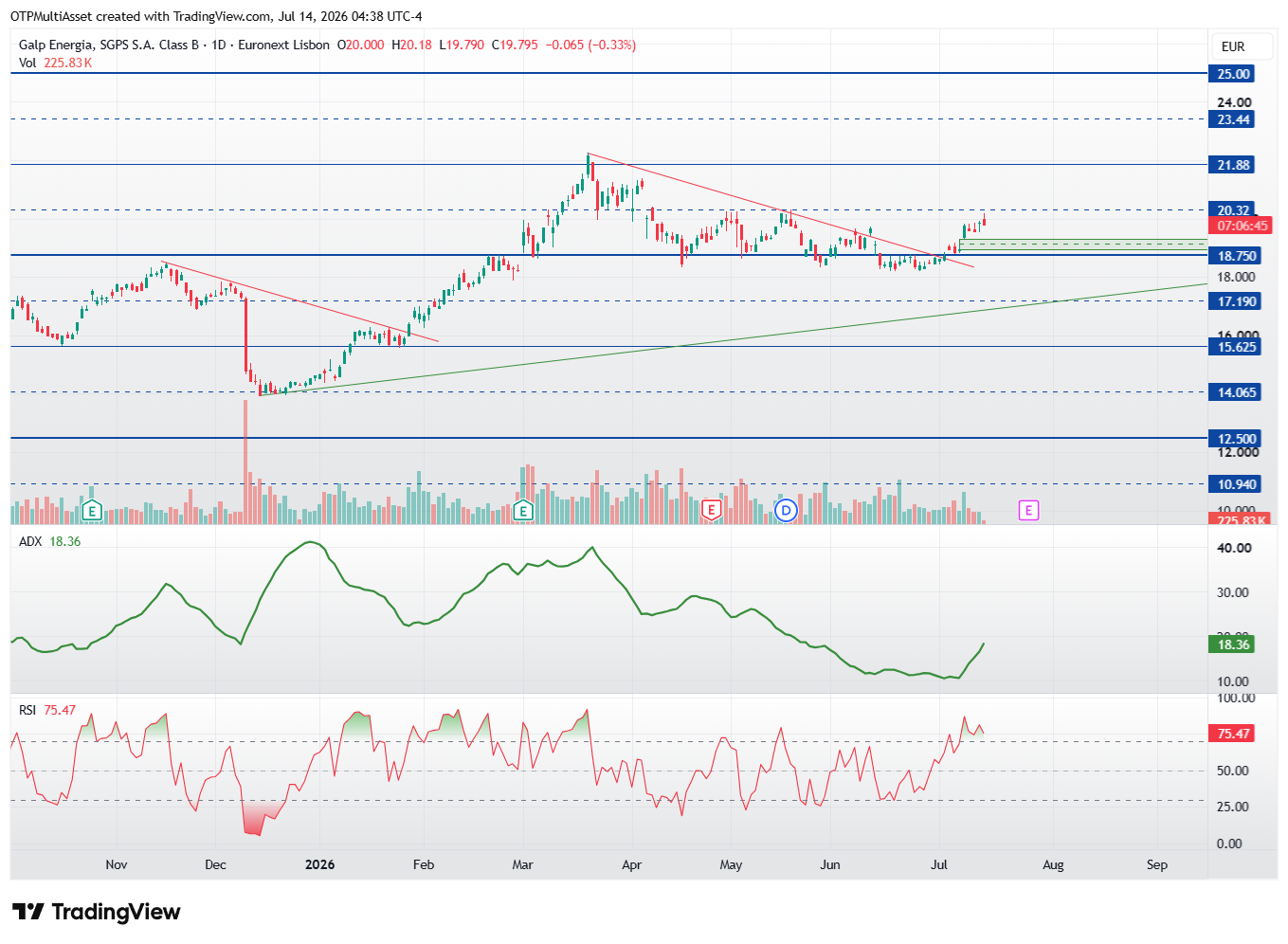Click the 2026 label on time axis
This screenshot has width=1288, height=944.
319,864
